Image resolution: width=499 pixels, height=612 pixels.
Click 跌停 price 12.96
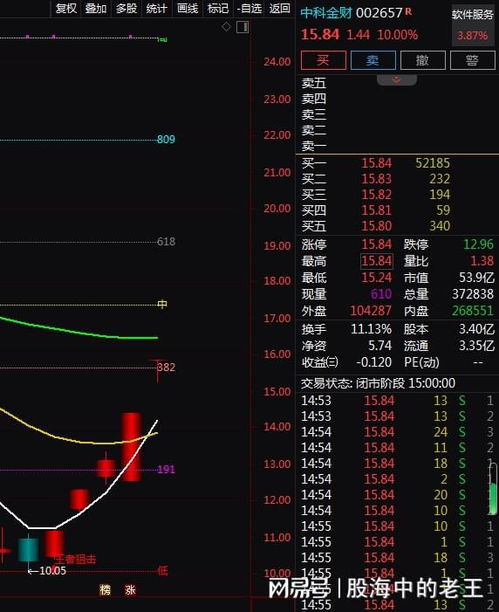point(478,244)
